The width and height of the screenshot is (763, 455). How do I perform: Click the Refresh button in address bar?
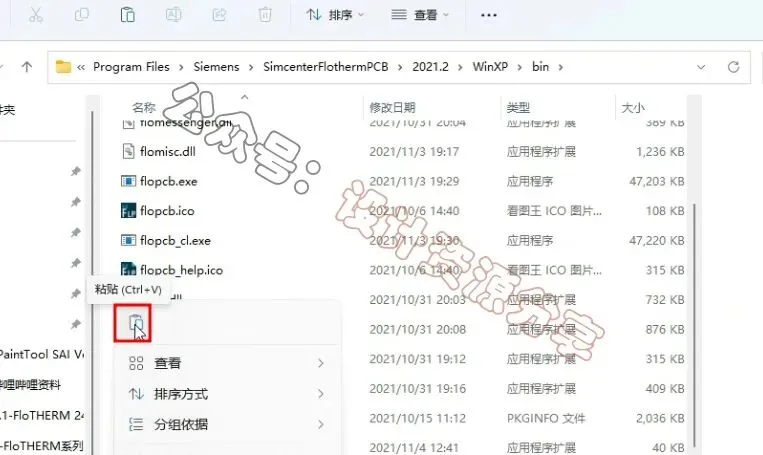coord(733,67)
